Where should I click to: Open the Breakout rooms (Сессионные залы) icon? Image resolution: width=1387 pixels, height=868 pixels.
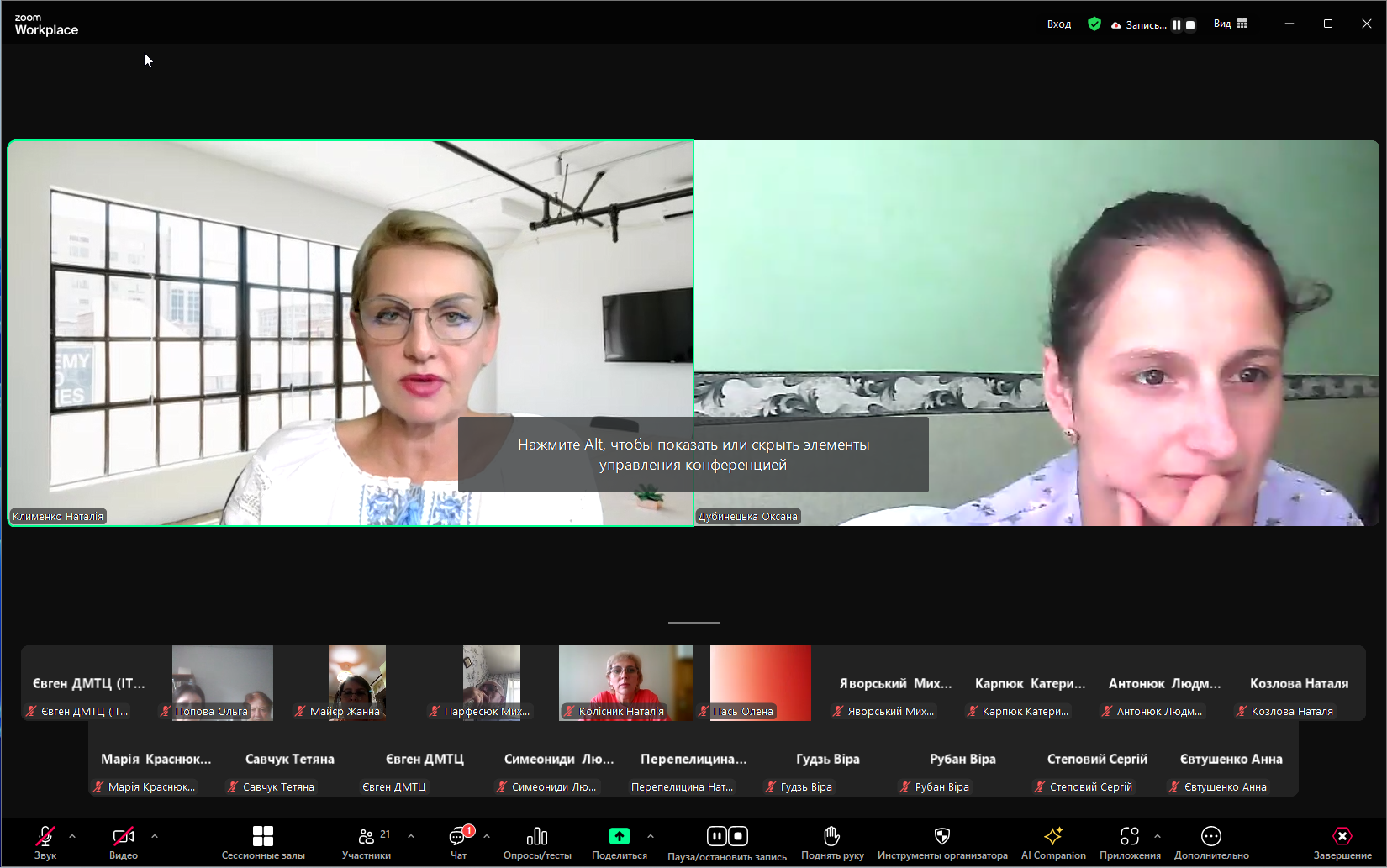263,836
